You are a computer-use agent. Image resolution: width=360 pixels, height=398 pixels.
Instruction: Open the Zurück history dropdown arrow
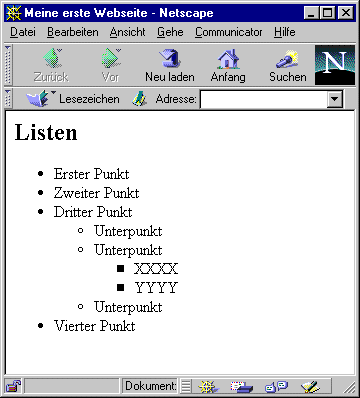click(59, 51)
